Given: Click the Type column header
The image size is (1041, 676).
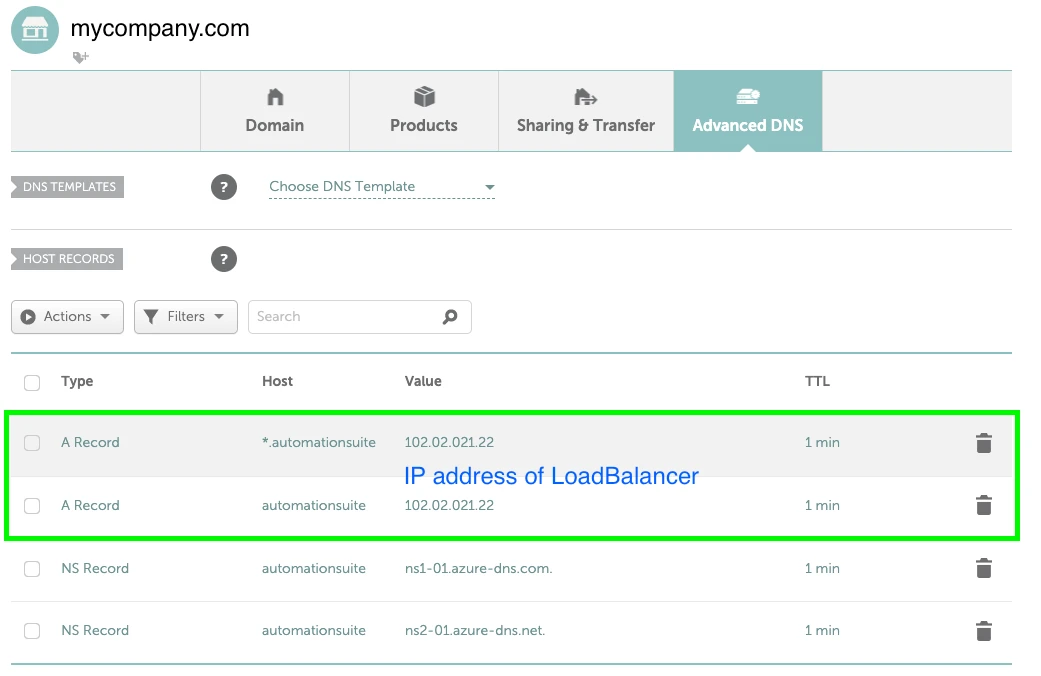Looking at the screenshot, I should pyautogui.click(x=77, y=381).
